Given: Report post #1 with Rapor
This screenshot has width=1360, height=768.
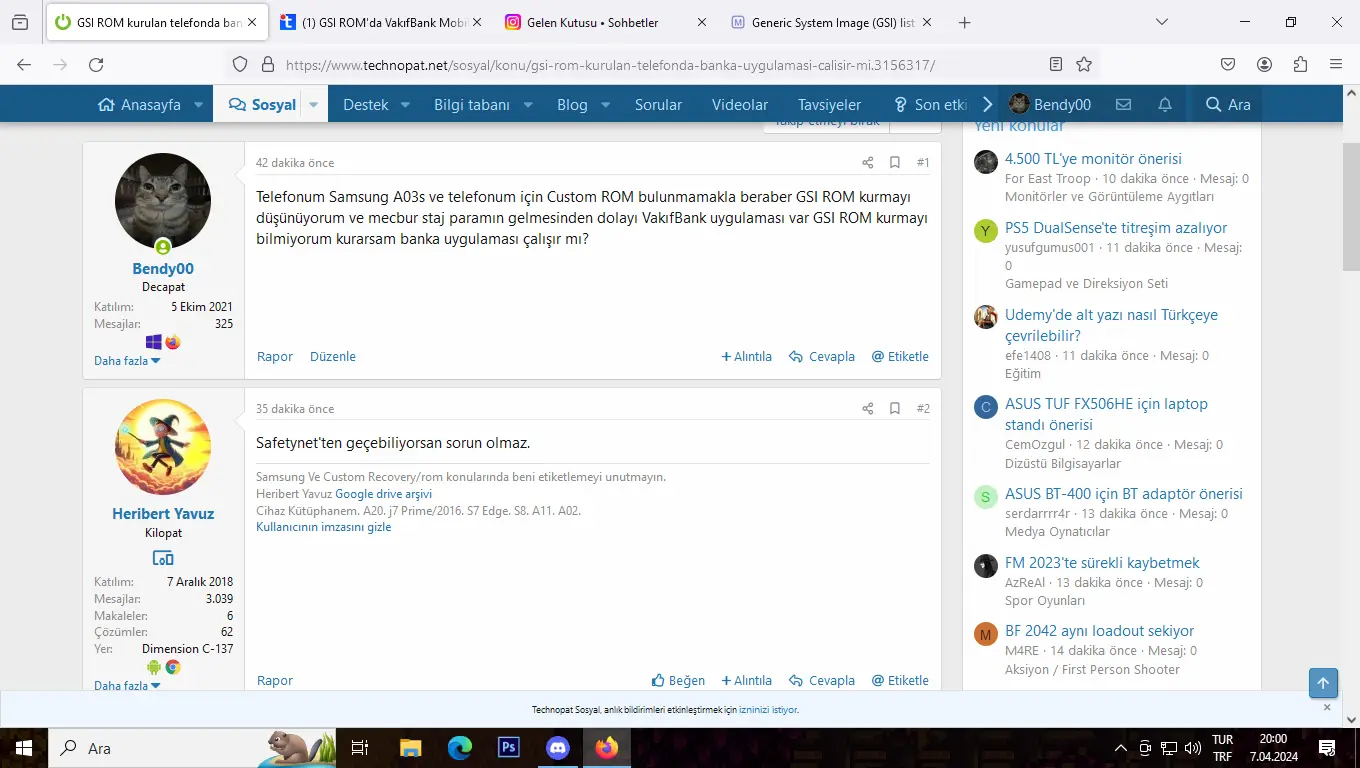Looking at the screenshot, I should click(x=275, y=356).
